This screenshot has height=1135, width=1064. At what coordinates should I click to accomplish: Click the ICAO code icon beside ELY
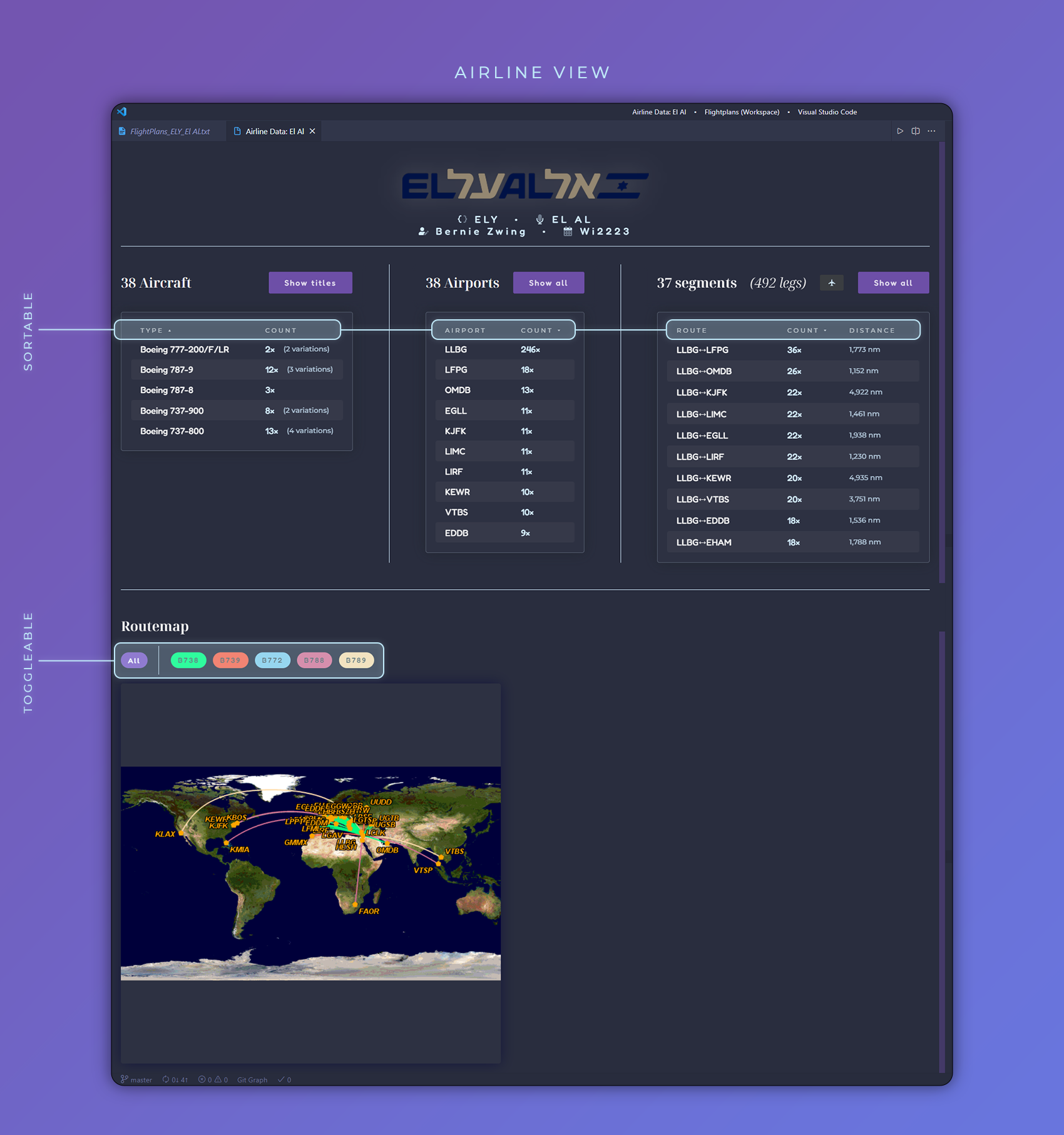click(463, 219)
